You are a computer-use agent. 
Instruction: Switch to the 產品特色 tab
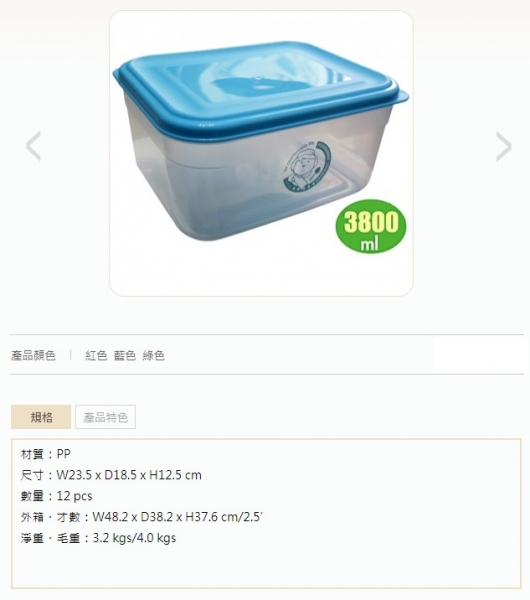(x=105, y=417)
